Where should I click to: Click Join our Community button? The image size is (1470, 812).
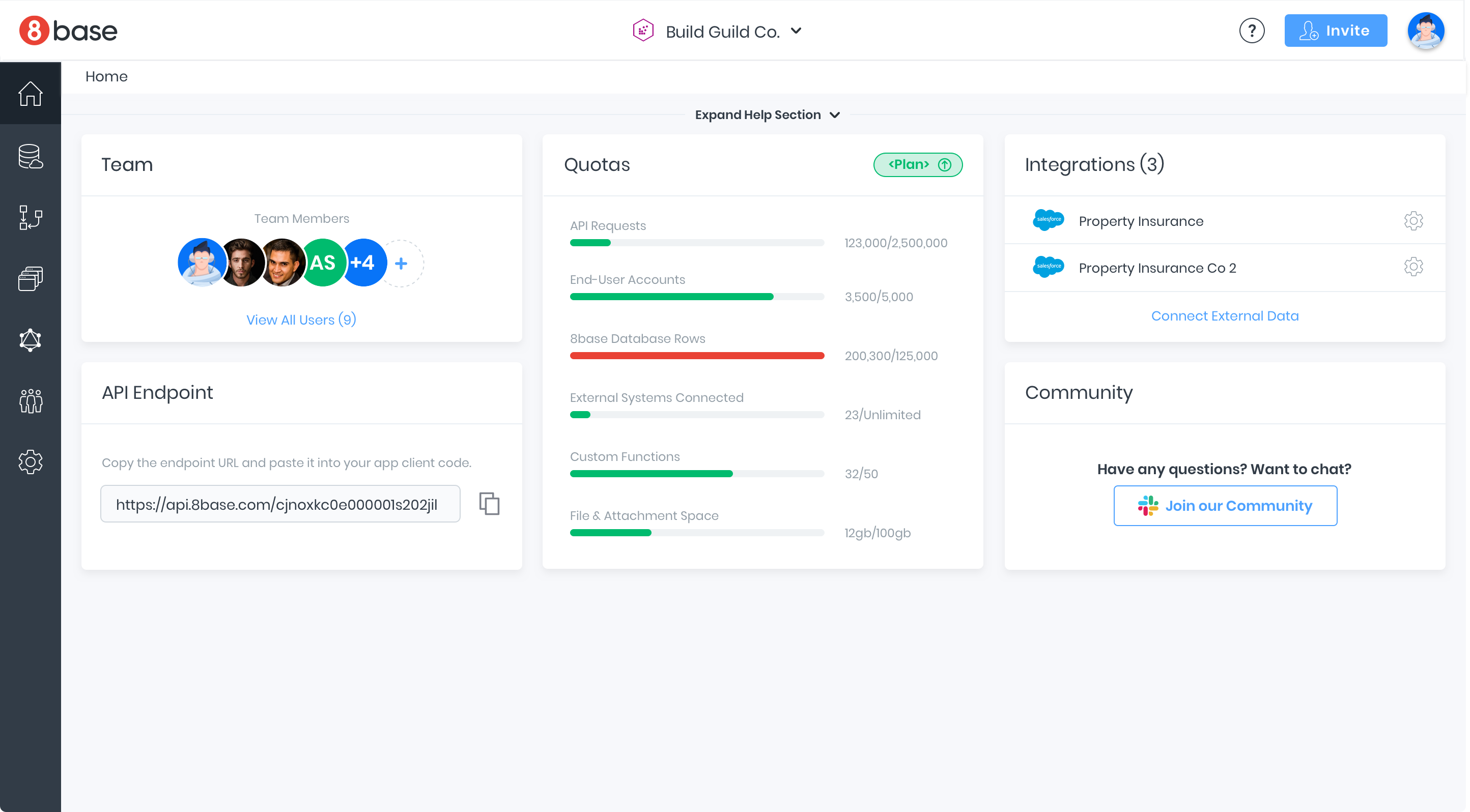tap(1225, 506)
